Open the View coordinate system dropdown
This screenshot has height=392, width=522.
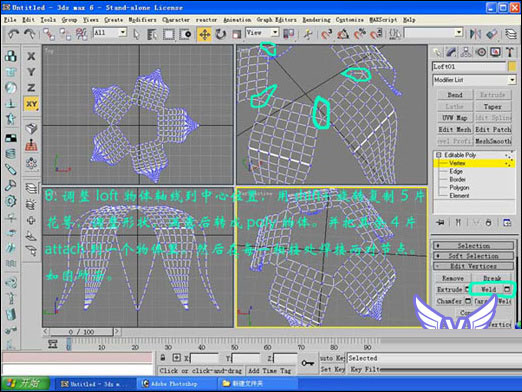[x=262, y=33]
